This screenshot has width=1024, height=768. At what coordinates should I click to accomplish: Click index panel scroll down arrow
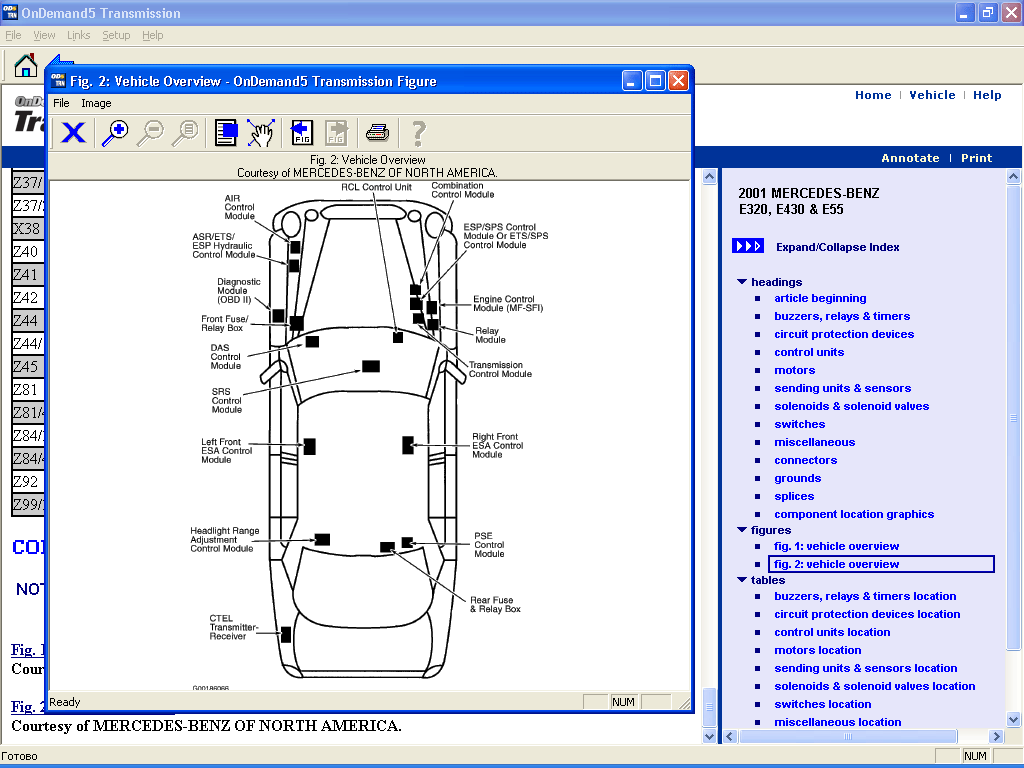click(1014, 720)
